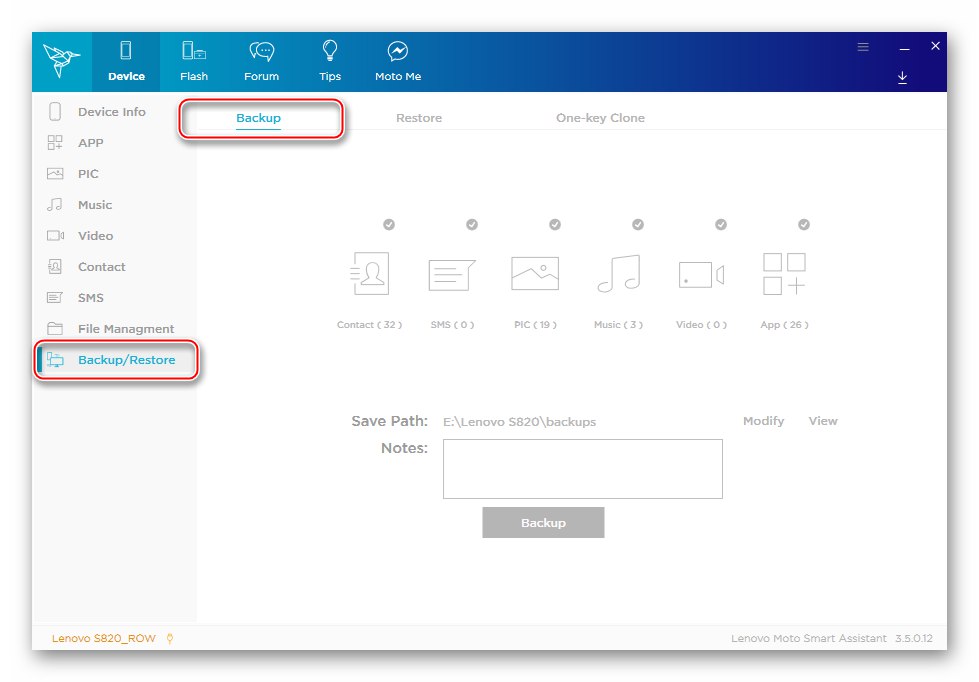Open File Managment in sidebar
This screenshot has width=979, height=682.
[114, 329]
